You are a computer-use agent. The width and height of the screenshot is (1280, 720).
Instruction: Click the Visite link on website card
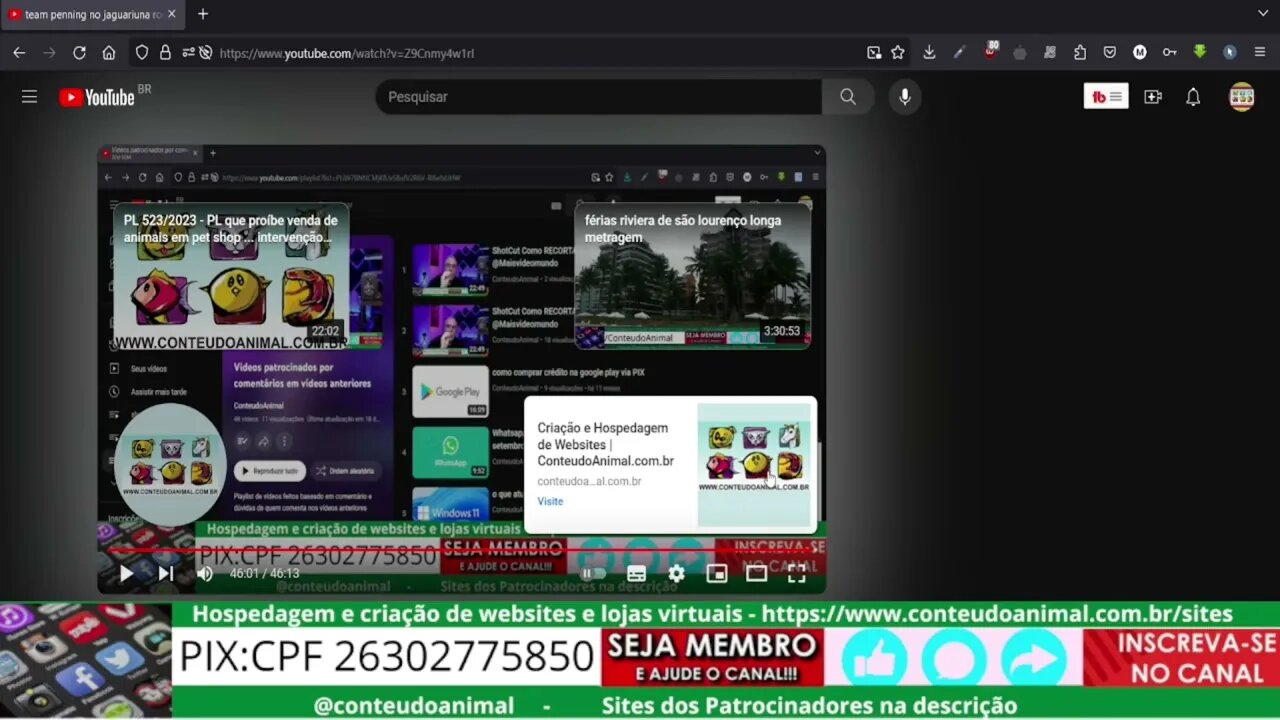point(550,501)
